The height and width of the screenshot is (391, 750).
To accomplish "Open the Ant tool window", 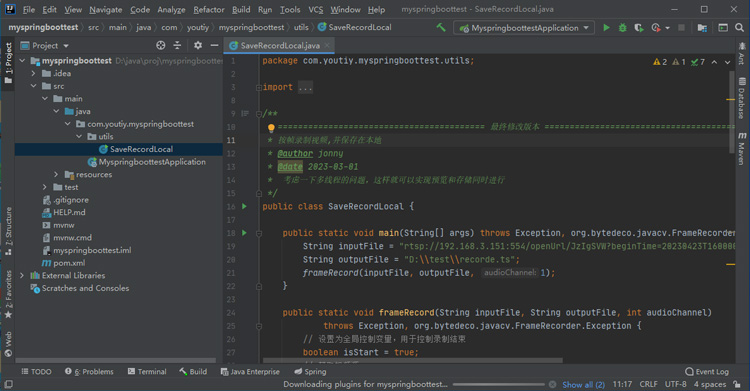I will 741,54.
